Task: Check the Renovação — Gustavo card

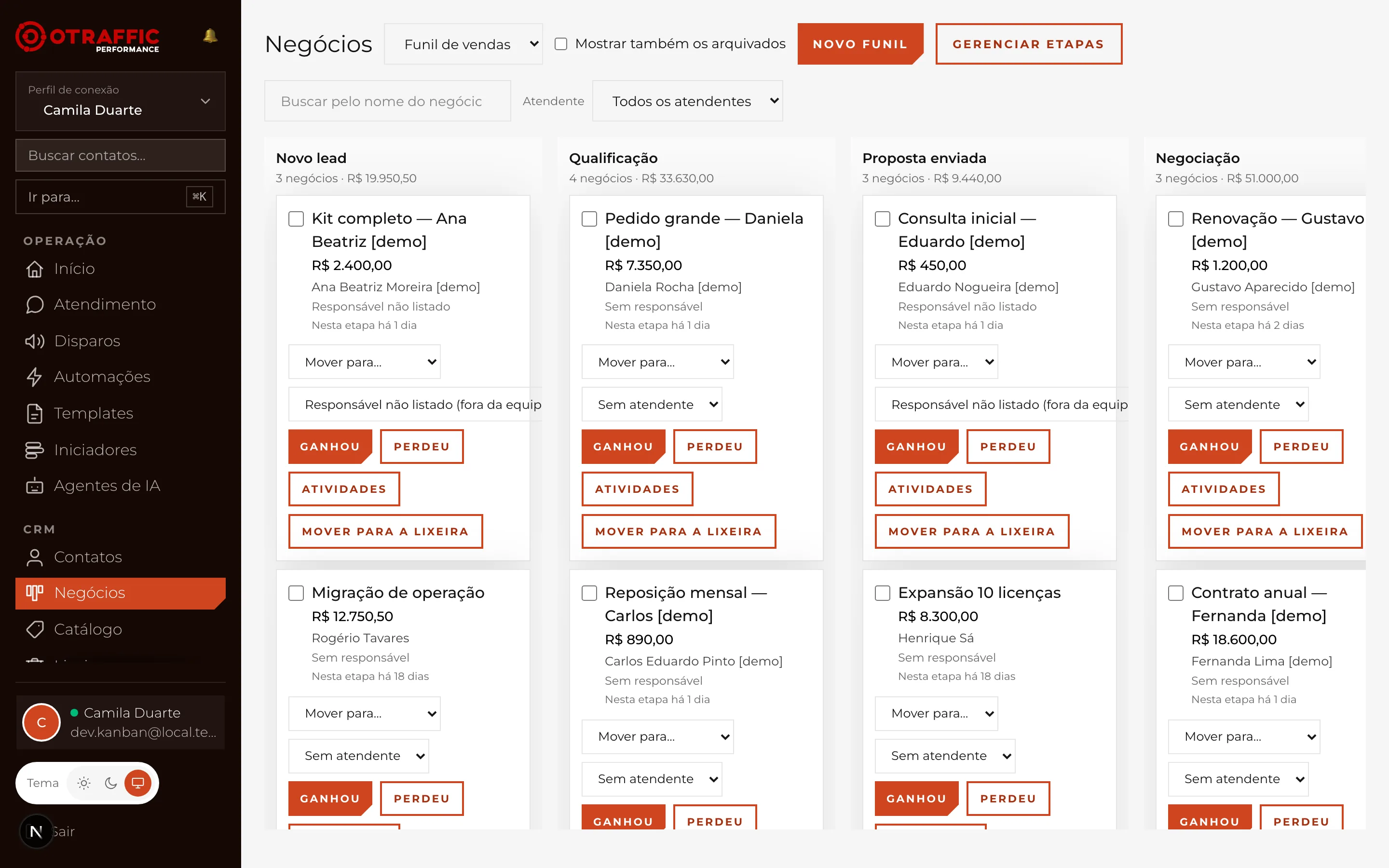Action: [x=1175, y=219]
